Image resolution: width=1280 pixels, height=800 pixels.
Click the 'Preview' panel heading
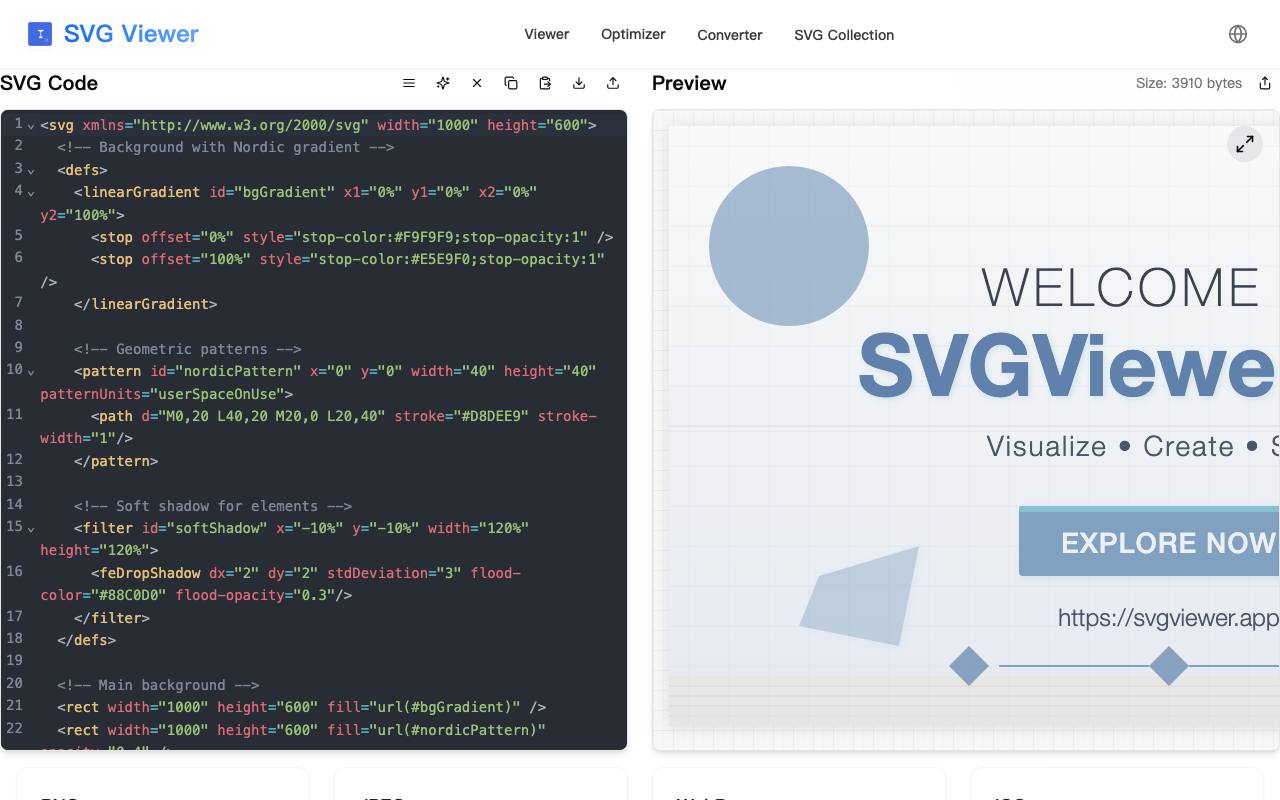coord(689,83)
